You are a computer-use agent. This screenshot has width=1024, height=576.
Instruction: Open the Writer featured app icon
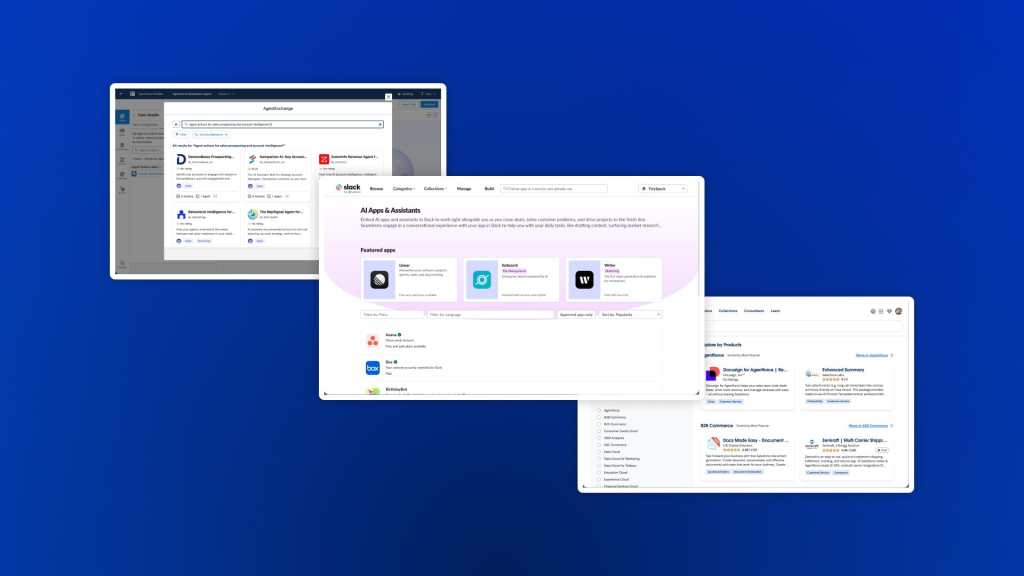click(585, 280)
